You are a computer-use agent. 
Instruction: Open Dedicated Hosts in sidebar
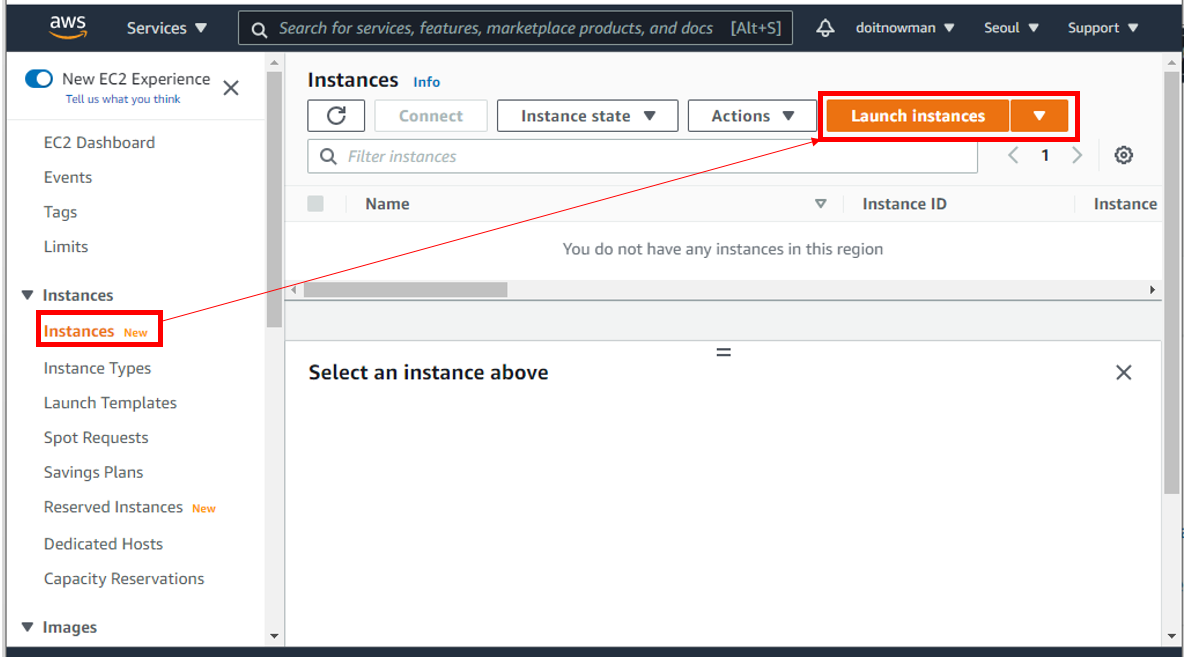point(103,544)
